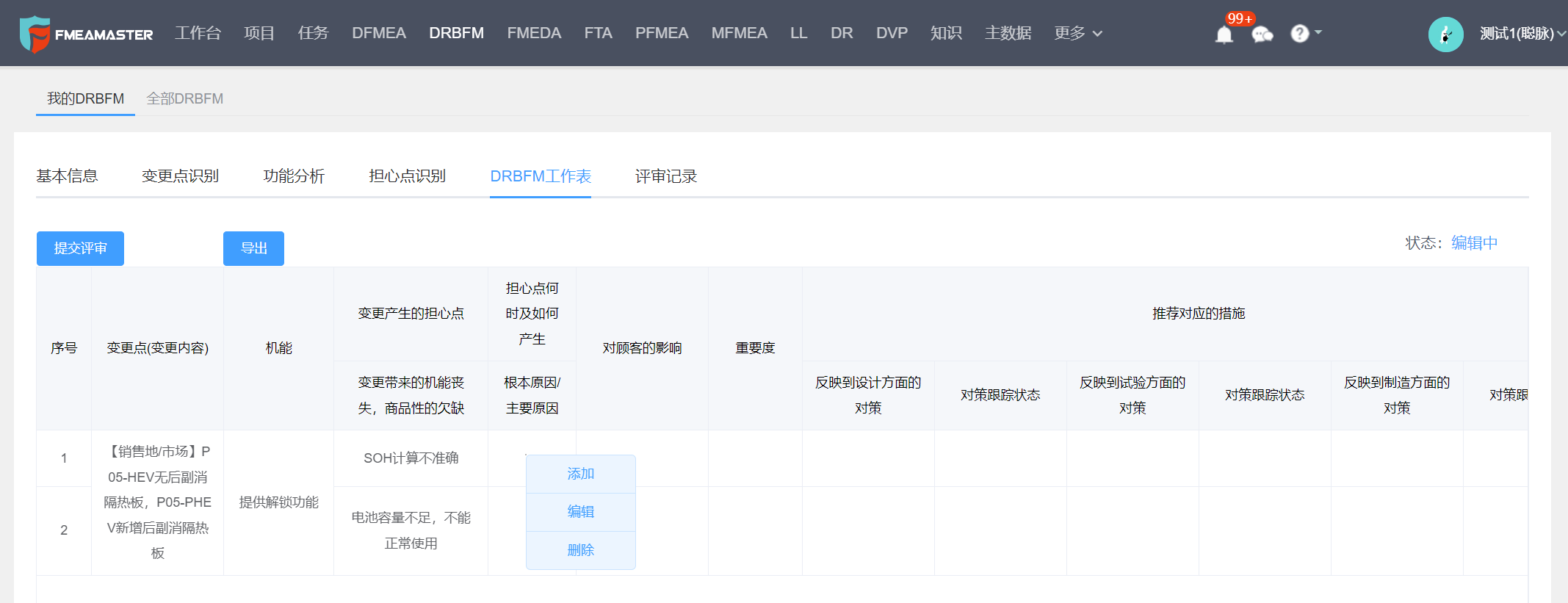
Task: Switch to 担心点识别 tab
Action: pyautogui.click(x=407, y=176)
